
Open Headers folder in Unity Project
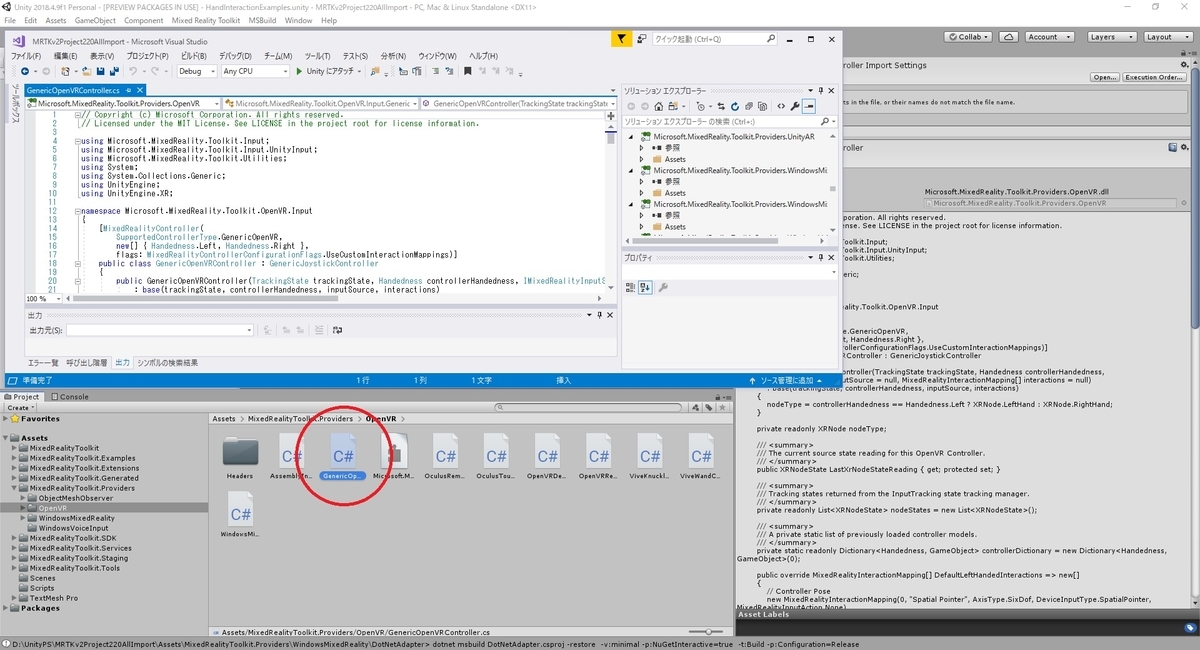pos(240,458)
